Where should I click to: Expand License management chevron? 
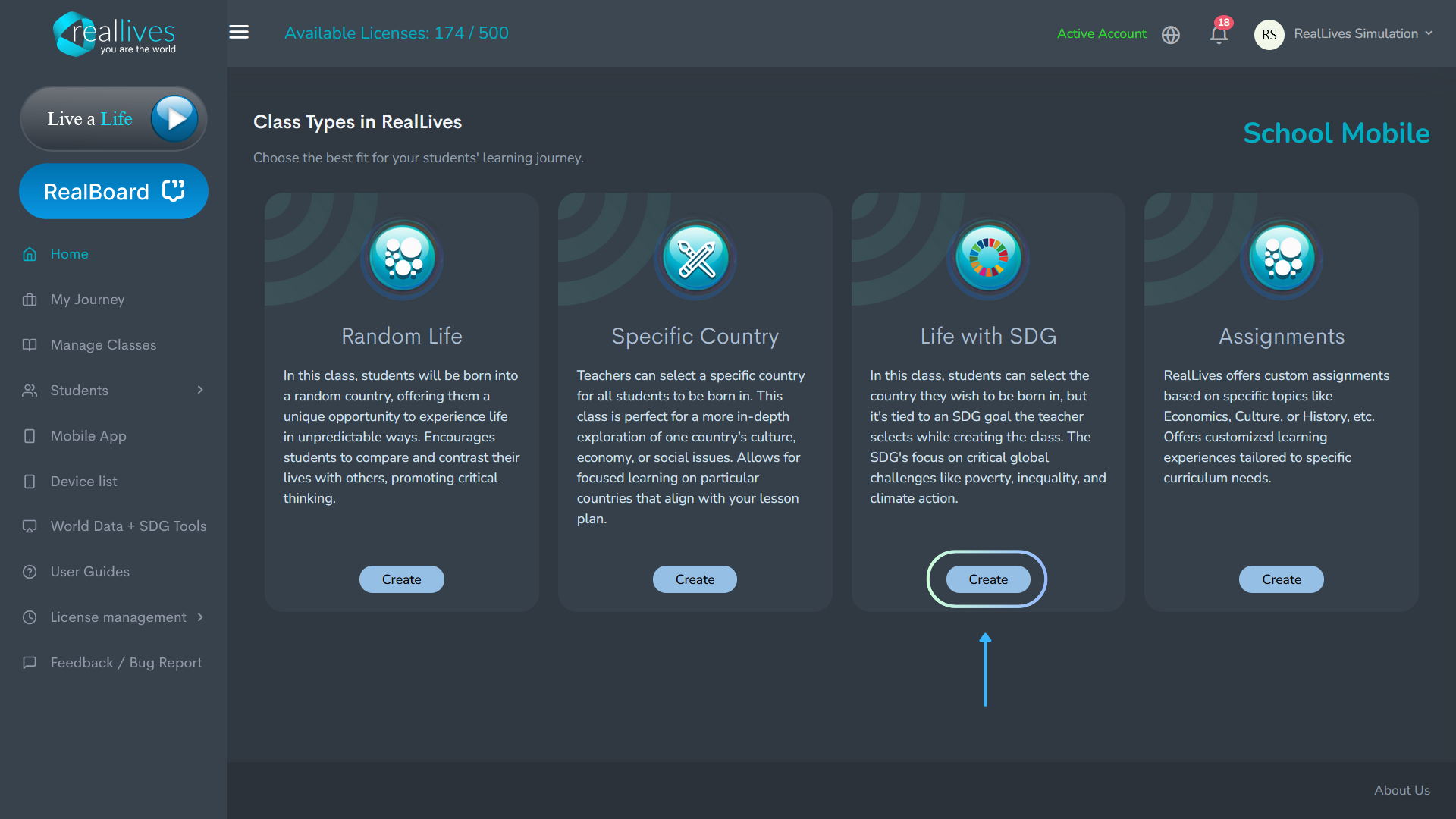(200, 617)
